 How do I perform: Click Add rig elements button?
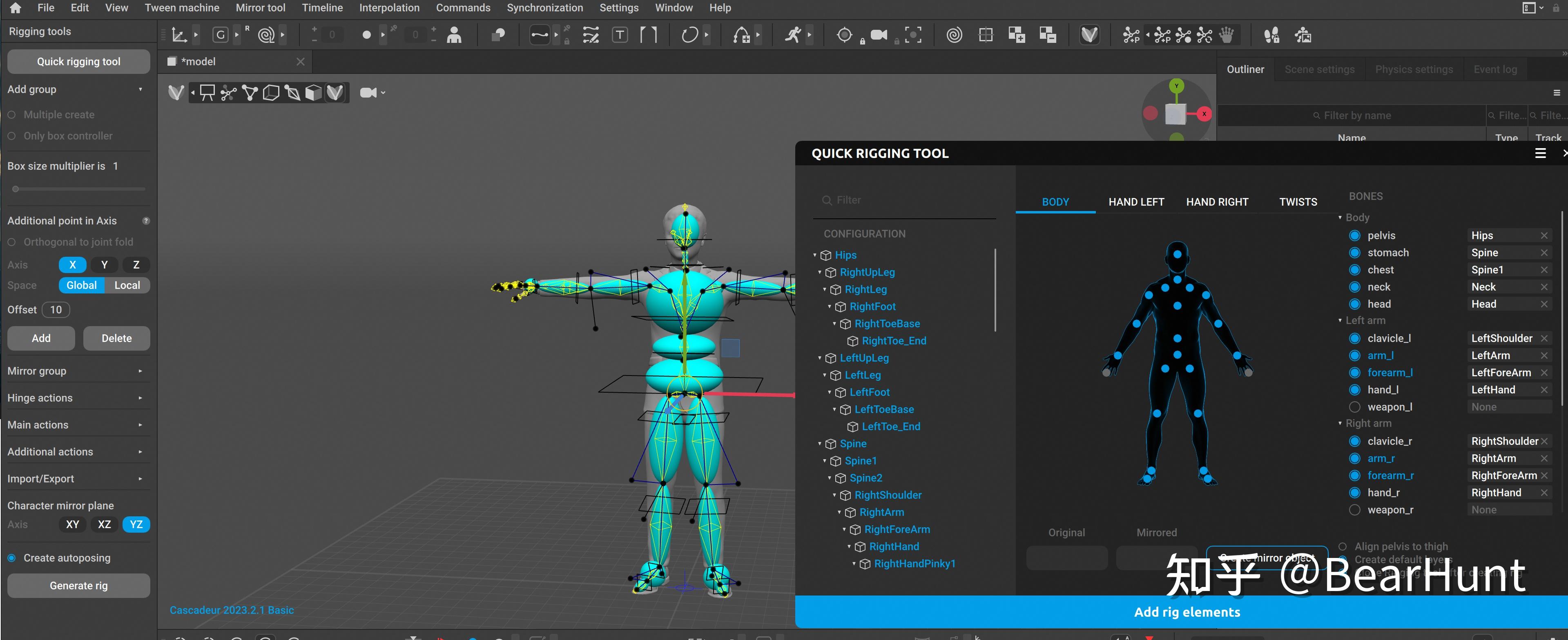(x=1187, y=612)
